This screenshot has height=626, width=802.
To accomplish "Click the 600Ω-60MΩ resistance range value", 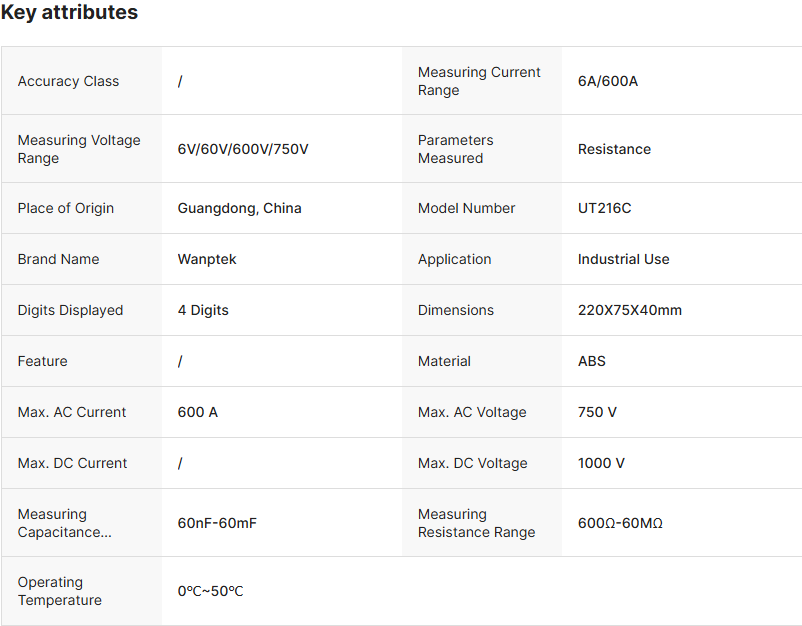I will 620,523.
